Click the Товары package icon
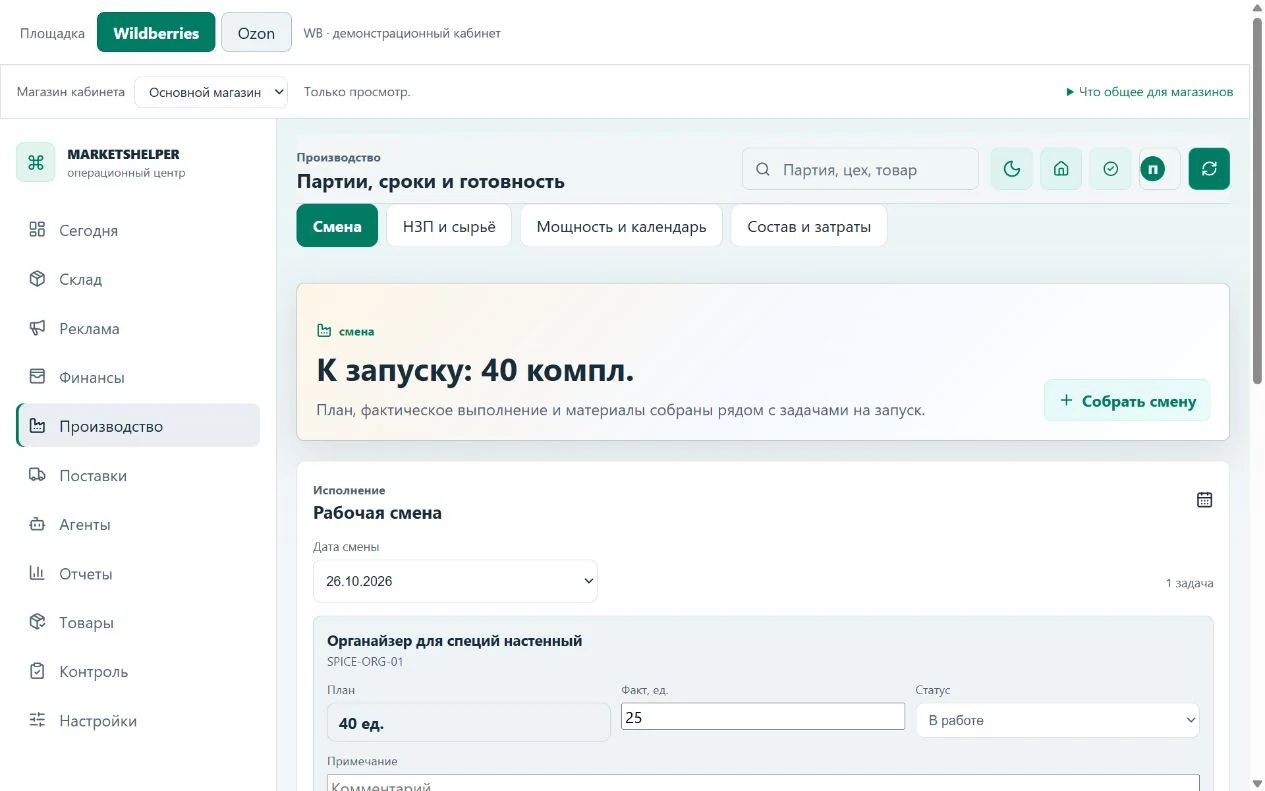This screenshot has width=1265, height=791. pos(37,622)
